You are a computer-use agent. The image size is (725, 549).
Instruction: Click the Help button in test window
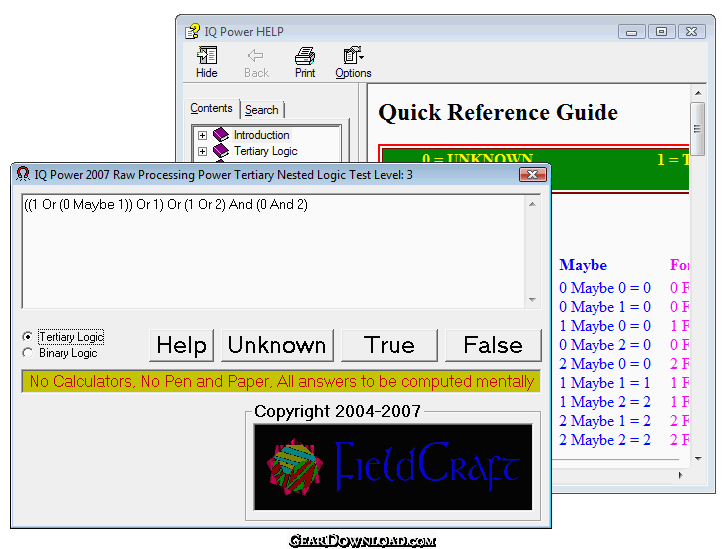pyautogui.click(x=181, y=345)
